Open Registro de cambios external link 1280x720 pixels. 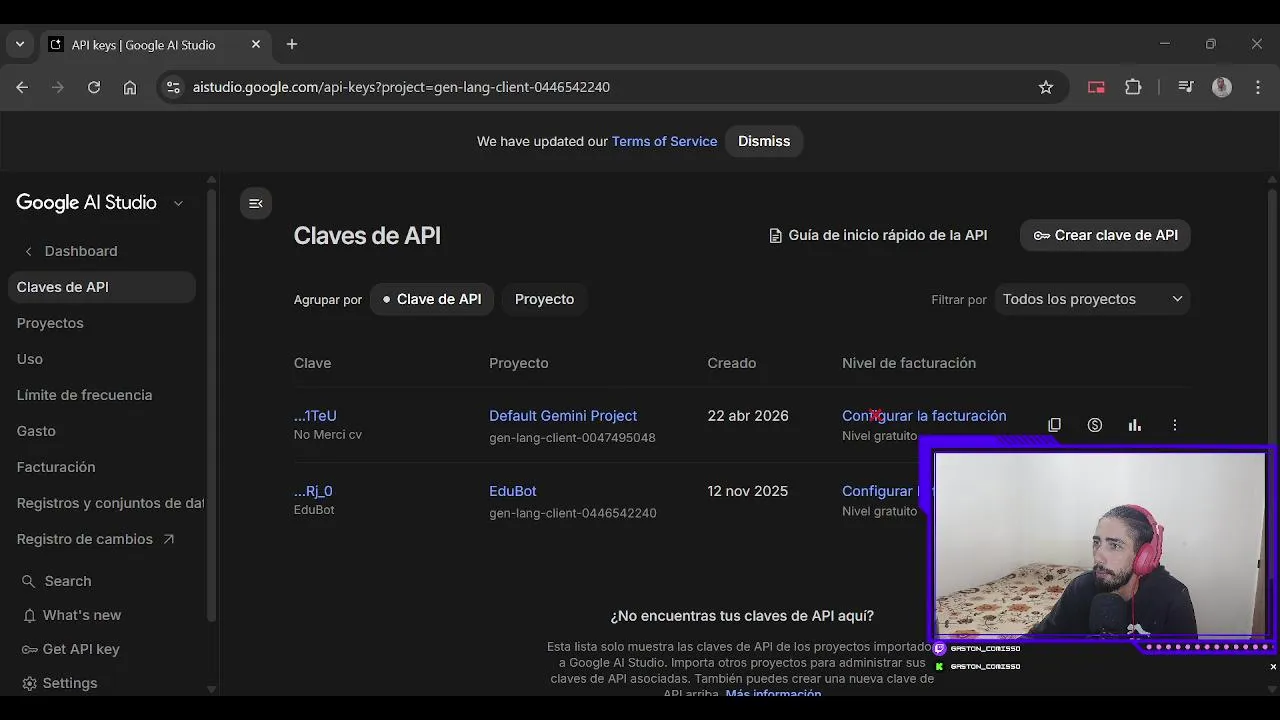[x=95, y=539]
